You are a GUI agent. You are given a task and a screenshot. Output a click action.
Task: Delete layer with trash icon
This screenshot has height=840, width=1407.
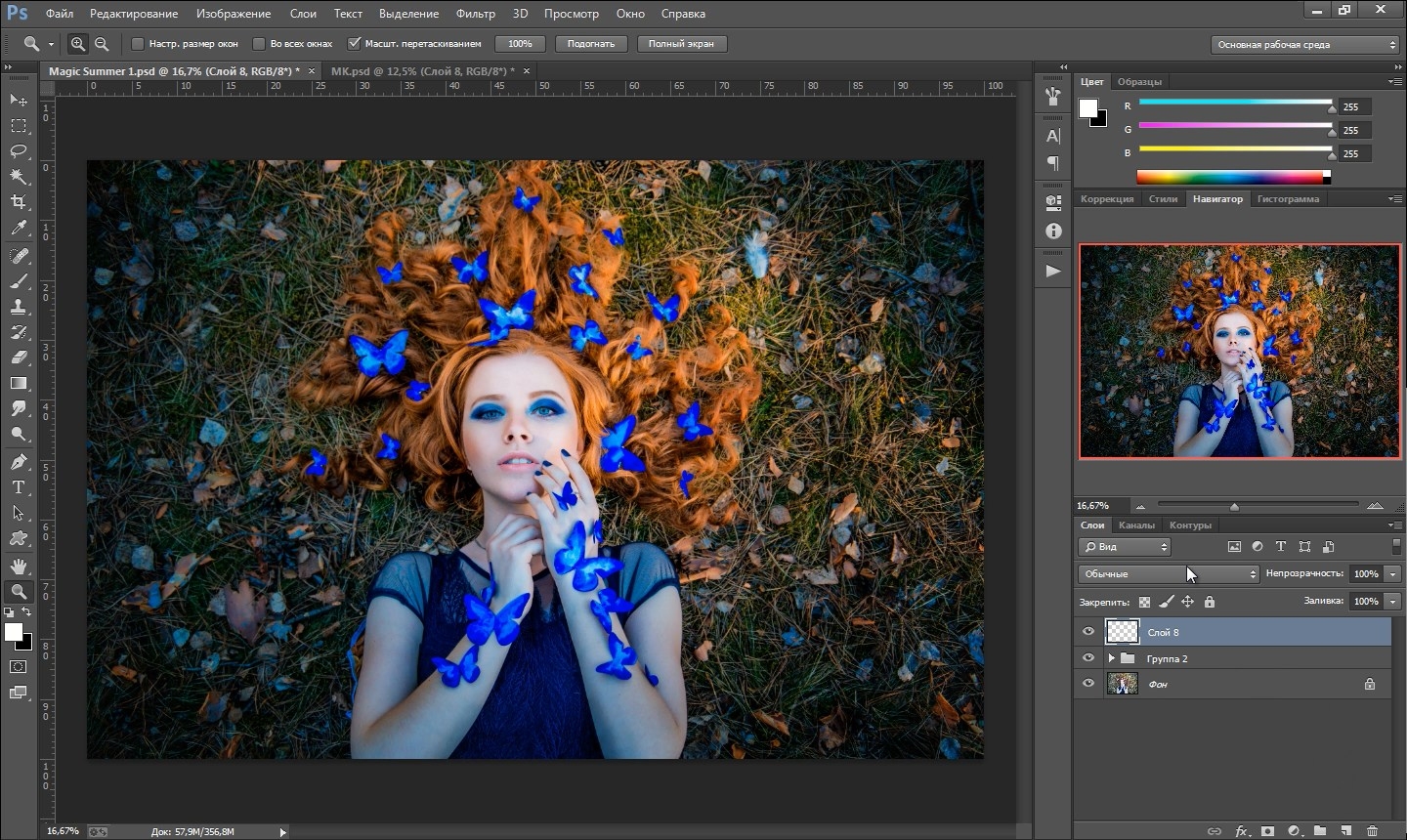[1372, 831]
